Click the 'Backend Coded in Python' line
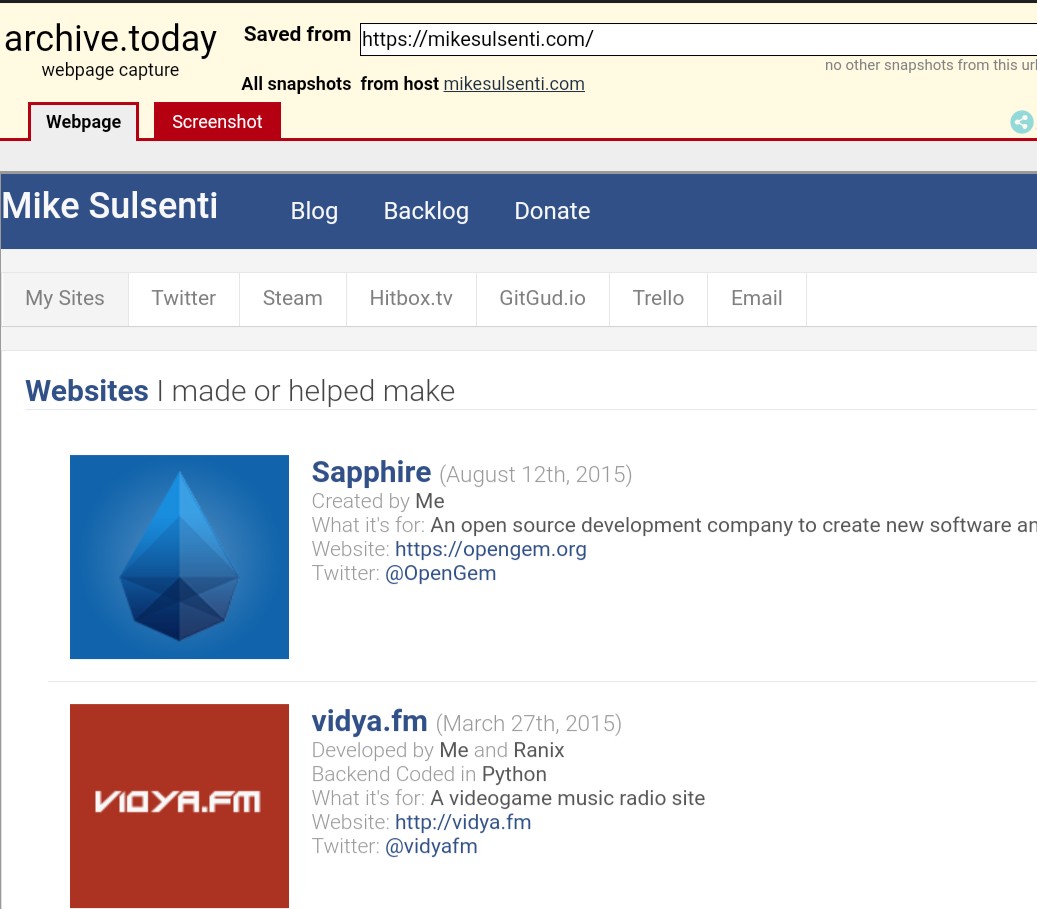Viewport: 1037px width, 909px height. point(429,774)
